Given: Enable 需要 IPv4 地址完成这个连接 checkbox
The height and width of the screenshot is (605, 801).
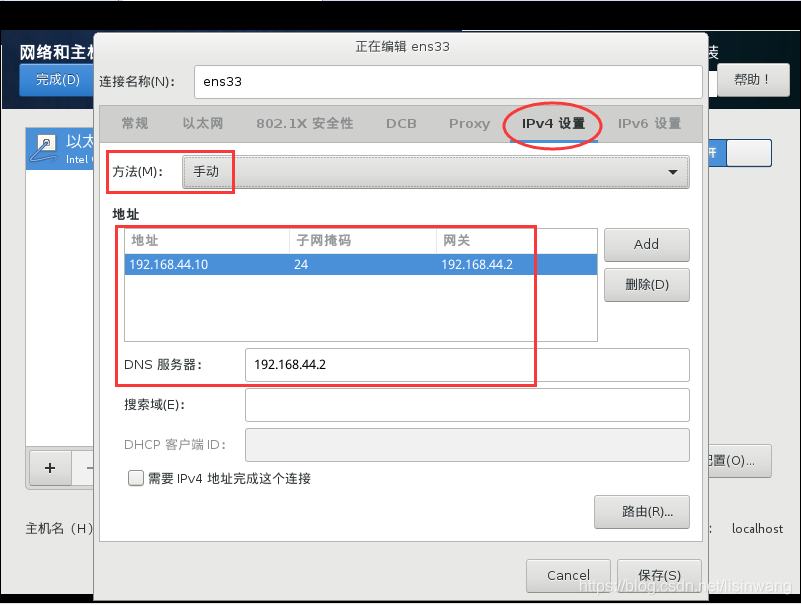Looking at the screenshot, I should 136,478.
